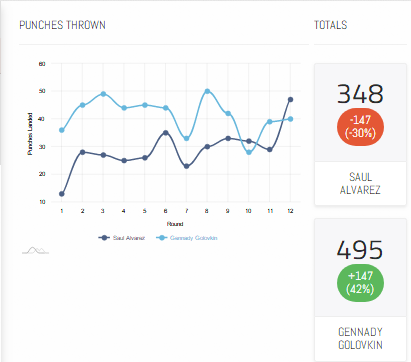Click Golovkin's round 7 data point

coord(187,139)
